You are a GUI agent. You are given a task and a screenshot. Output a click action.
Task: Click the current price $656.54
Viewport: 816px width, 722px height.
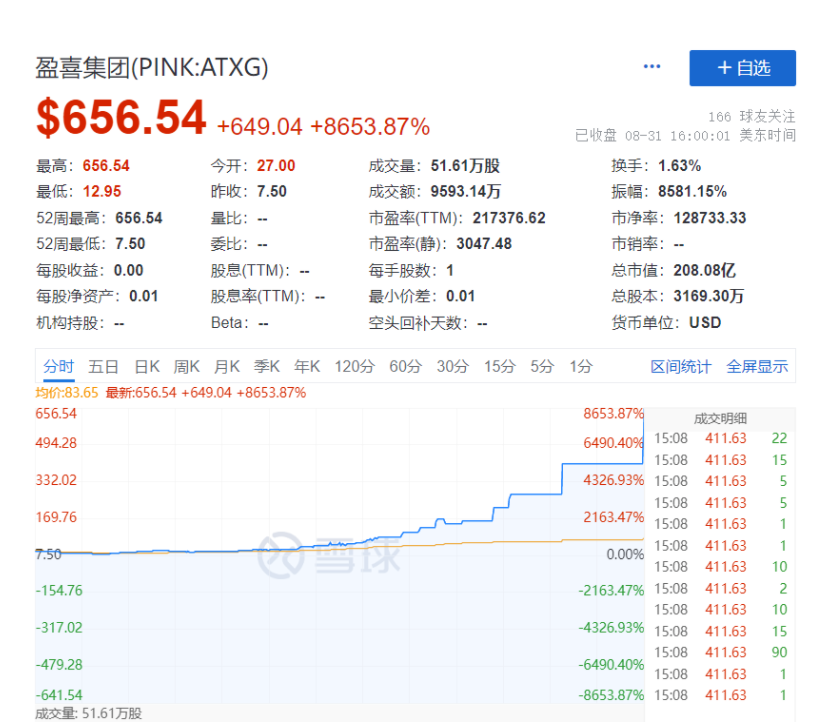(121, 118)
